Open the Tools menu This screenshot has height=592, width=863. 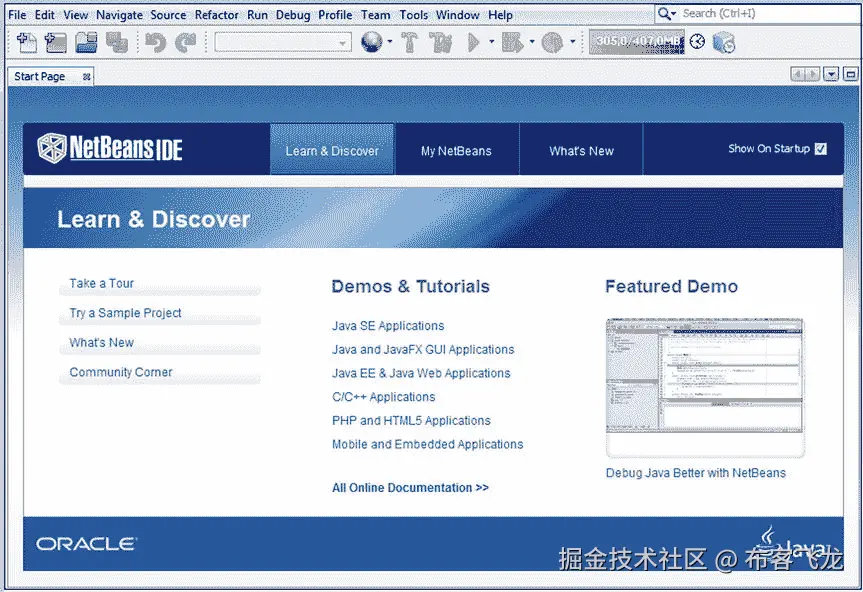[413, 15]
